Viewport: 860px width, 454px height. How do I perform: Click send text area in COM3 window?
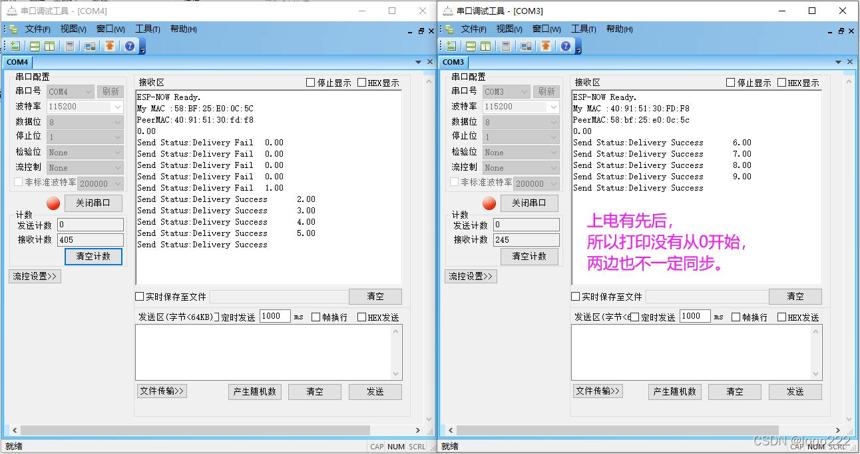click(697, 353)
